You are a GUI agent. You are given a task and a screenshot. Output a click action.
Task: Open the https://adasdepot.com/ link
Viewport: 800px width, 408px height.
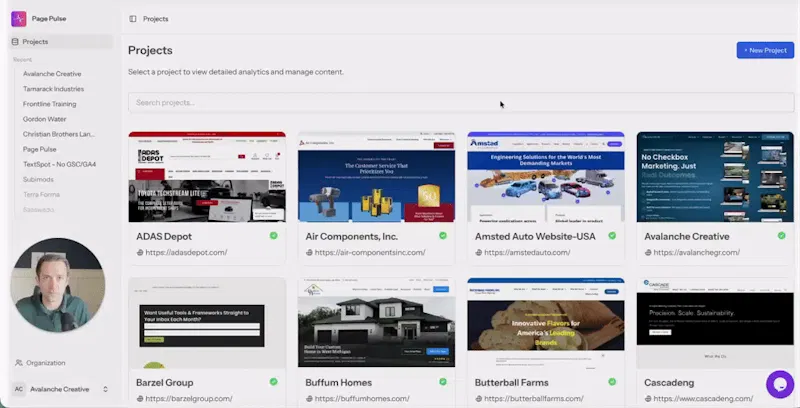click(x=186, y=252)
